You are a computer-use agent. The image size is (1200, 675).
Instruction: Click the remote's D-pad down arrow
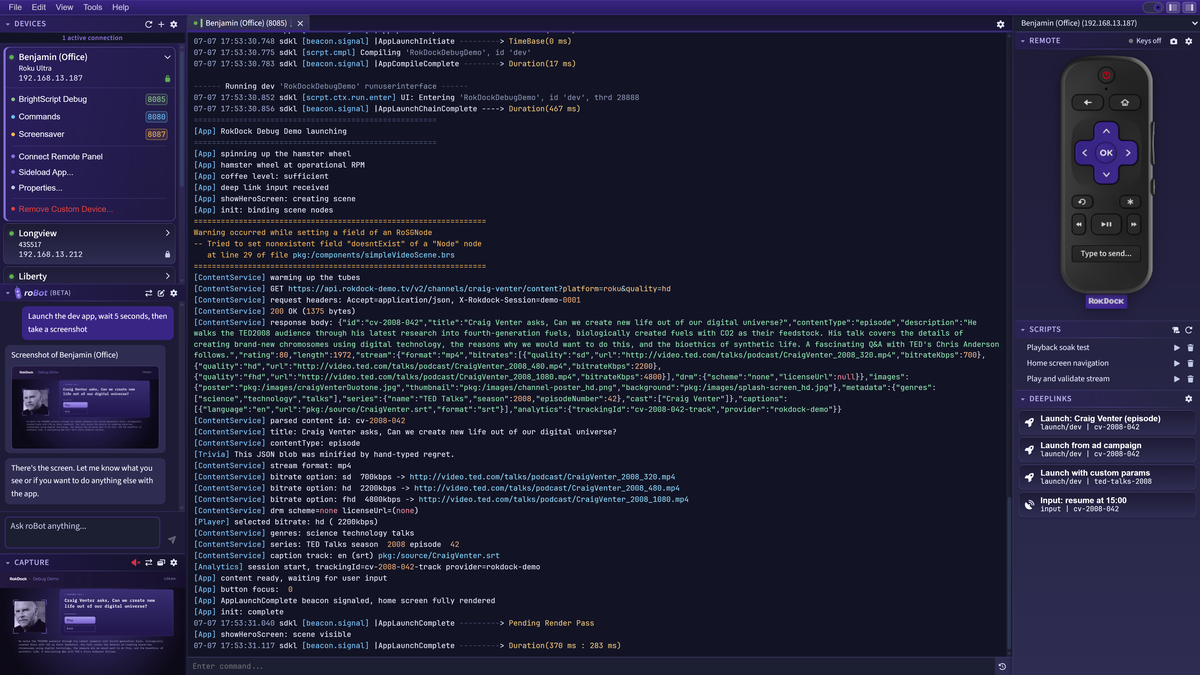point(1106,176)
